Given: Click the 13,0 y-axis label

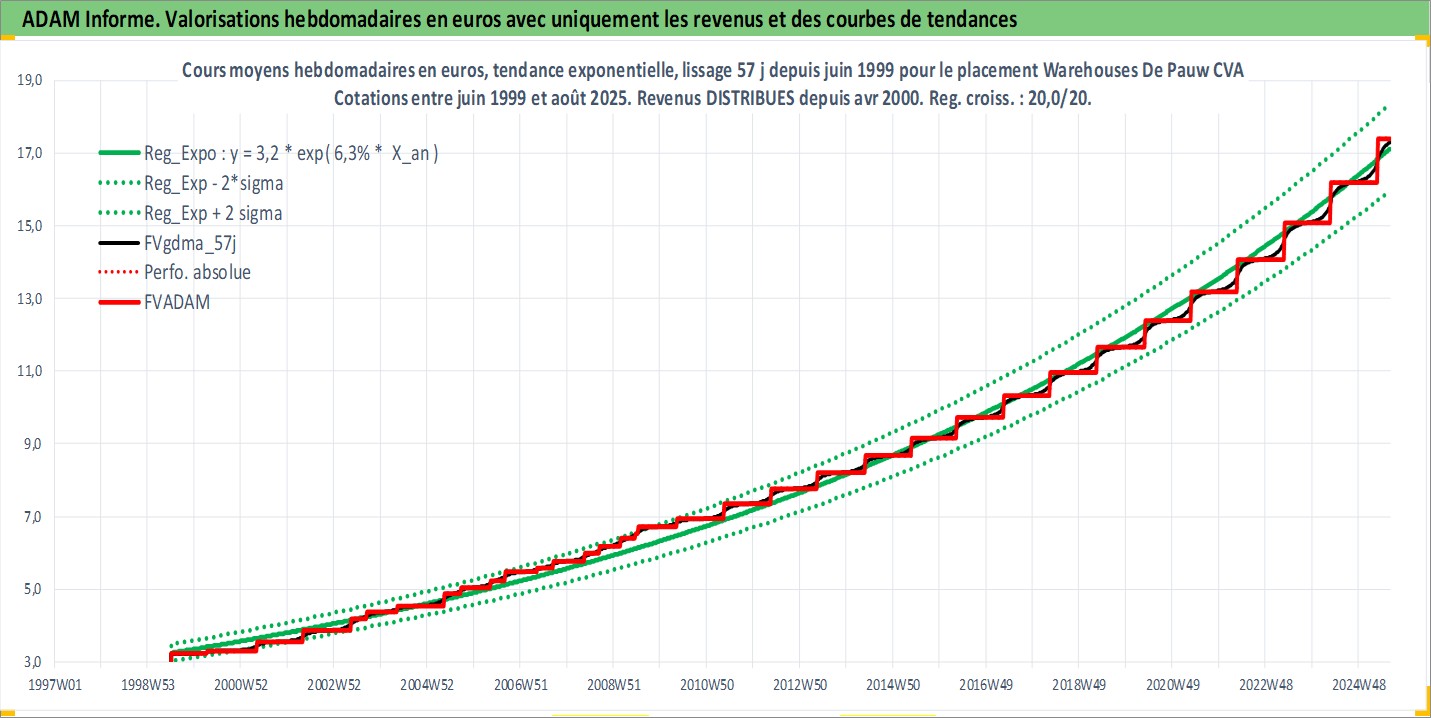Looking at the screenshot, I should click(32, 299).
